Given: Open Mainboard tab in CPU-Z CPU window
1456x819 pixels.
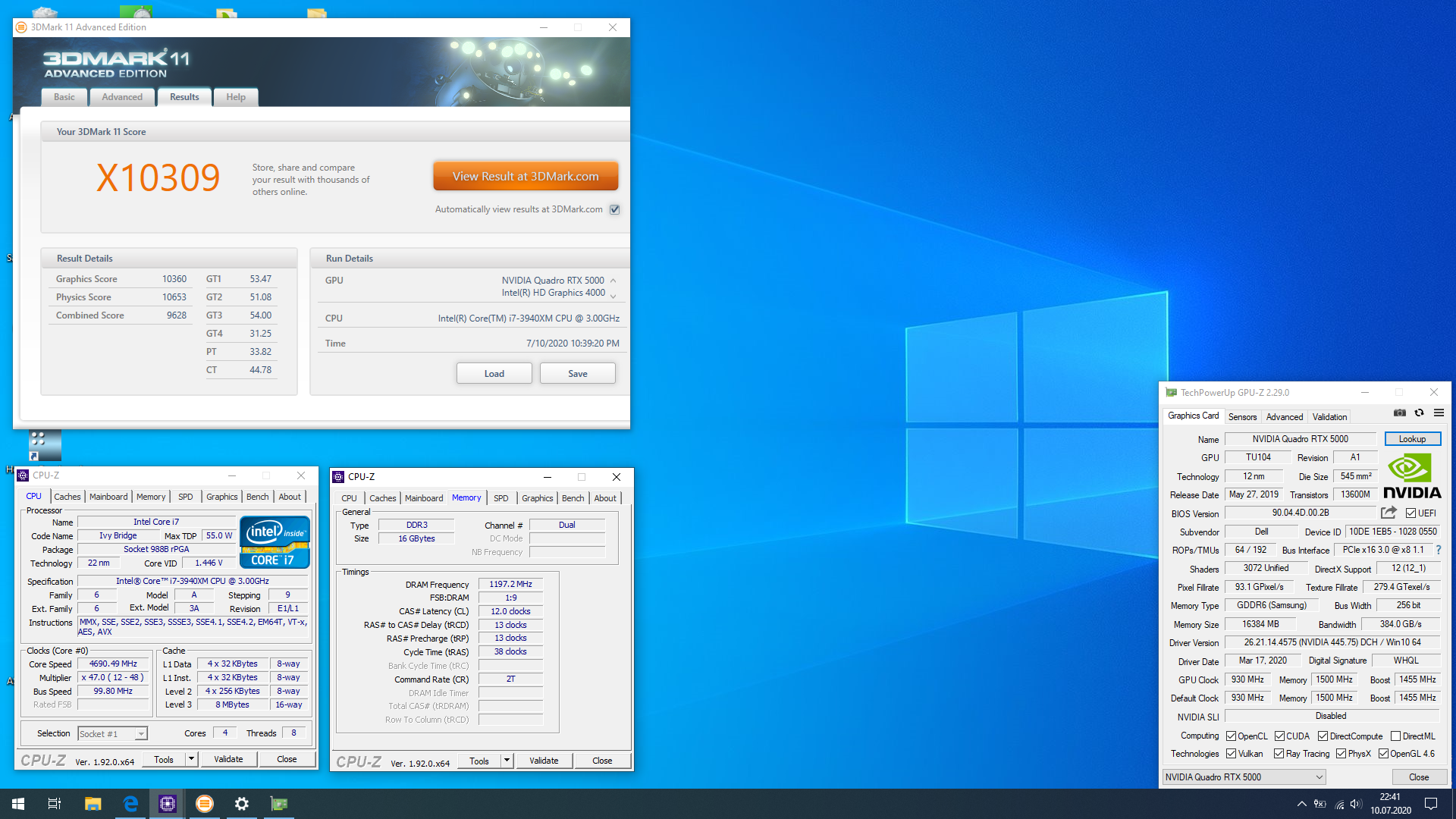Looking at the screenshot, I should pyautogui.click(x=108, y=497).
